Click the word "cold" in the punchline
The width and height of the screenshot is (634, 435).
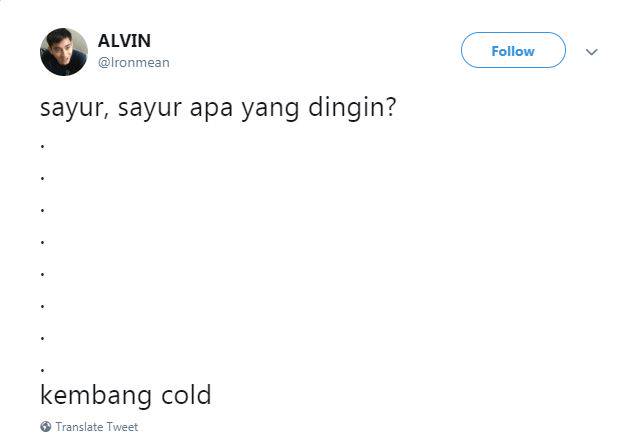pos(186,394)
